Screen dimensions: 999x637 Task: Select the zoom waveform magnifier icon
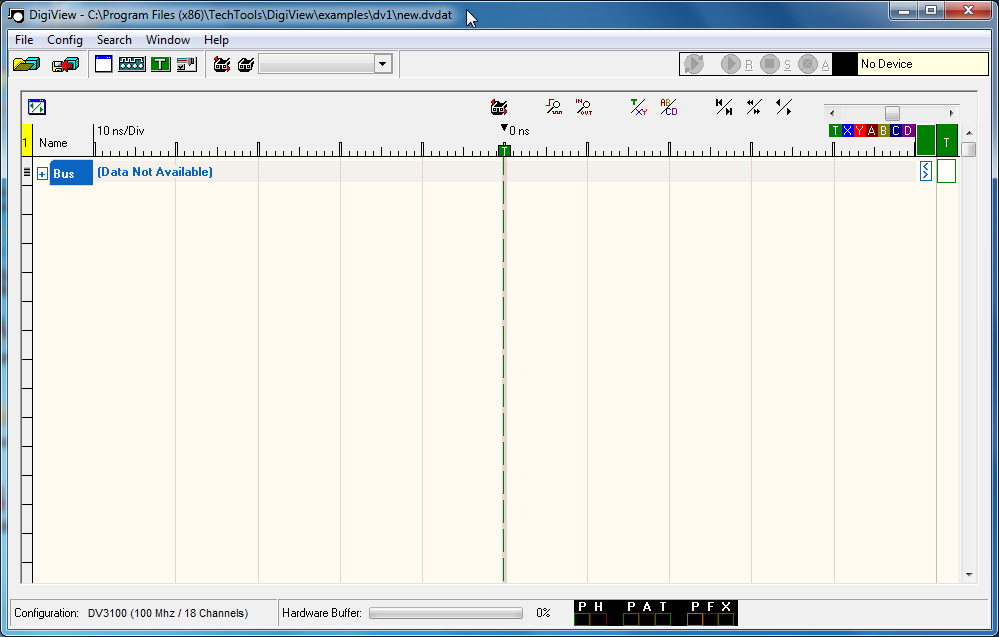[554, 107]
